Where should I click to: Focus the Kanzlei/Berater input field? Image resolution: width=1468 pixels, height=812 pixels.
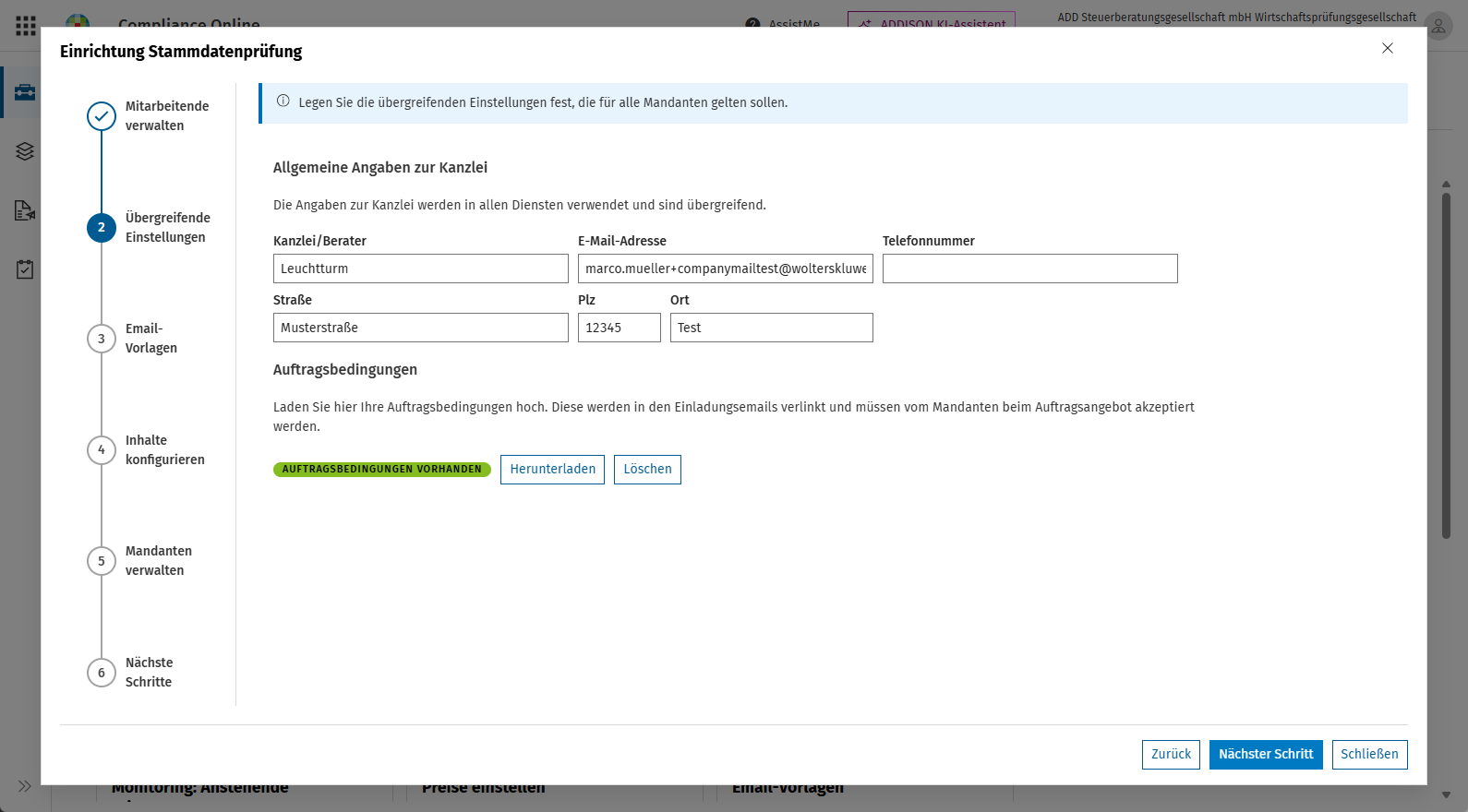(421, 269)
